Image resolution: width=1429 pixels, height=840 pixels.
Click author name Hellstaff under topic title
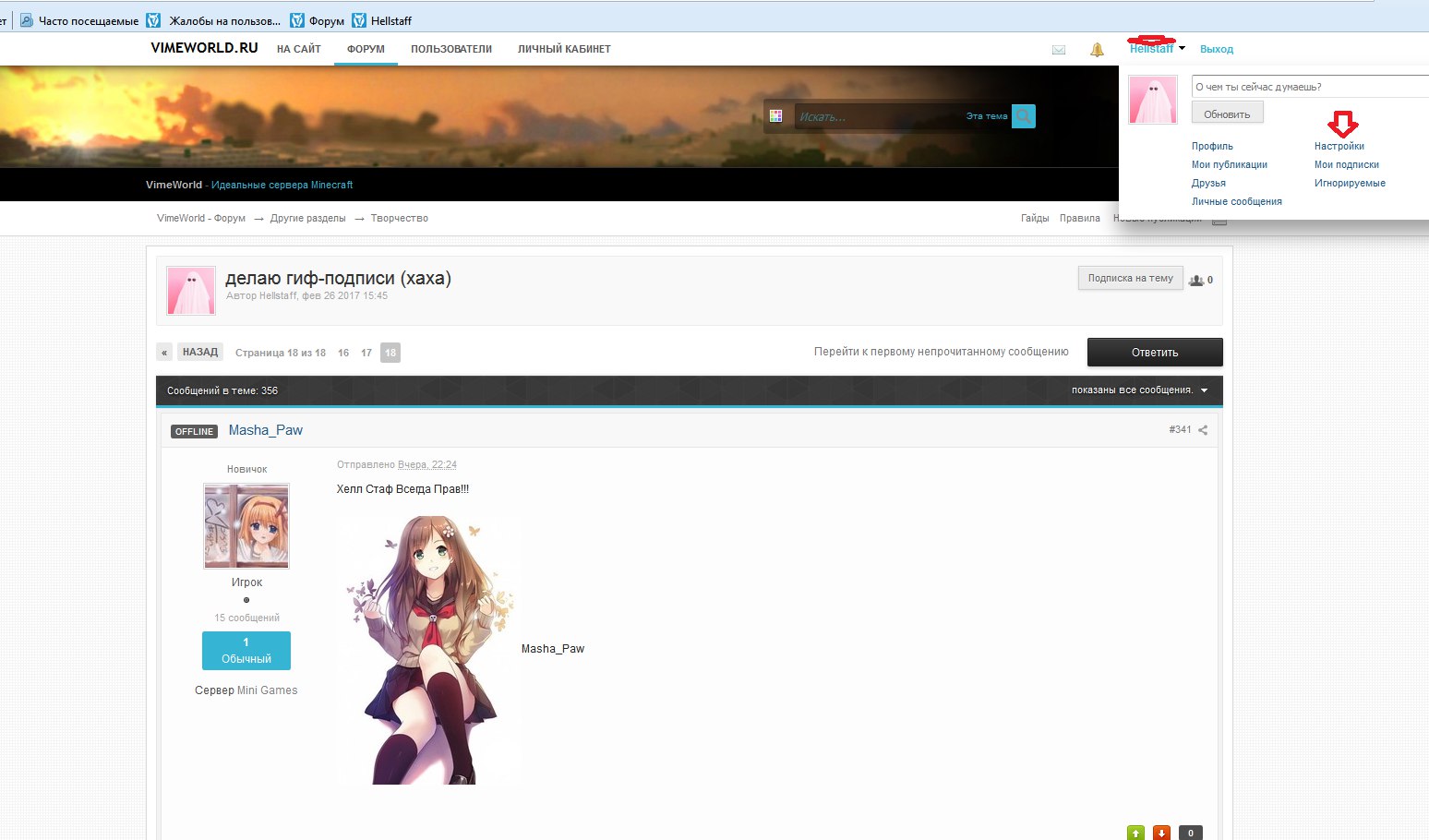(x=279, y=296)
